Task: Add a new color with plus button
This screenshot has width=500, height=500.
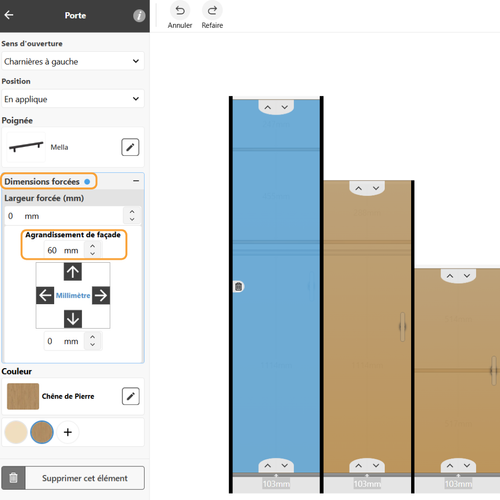Action: (68, 432)
